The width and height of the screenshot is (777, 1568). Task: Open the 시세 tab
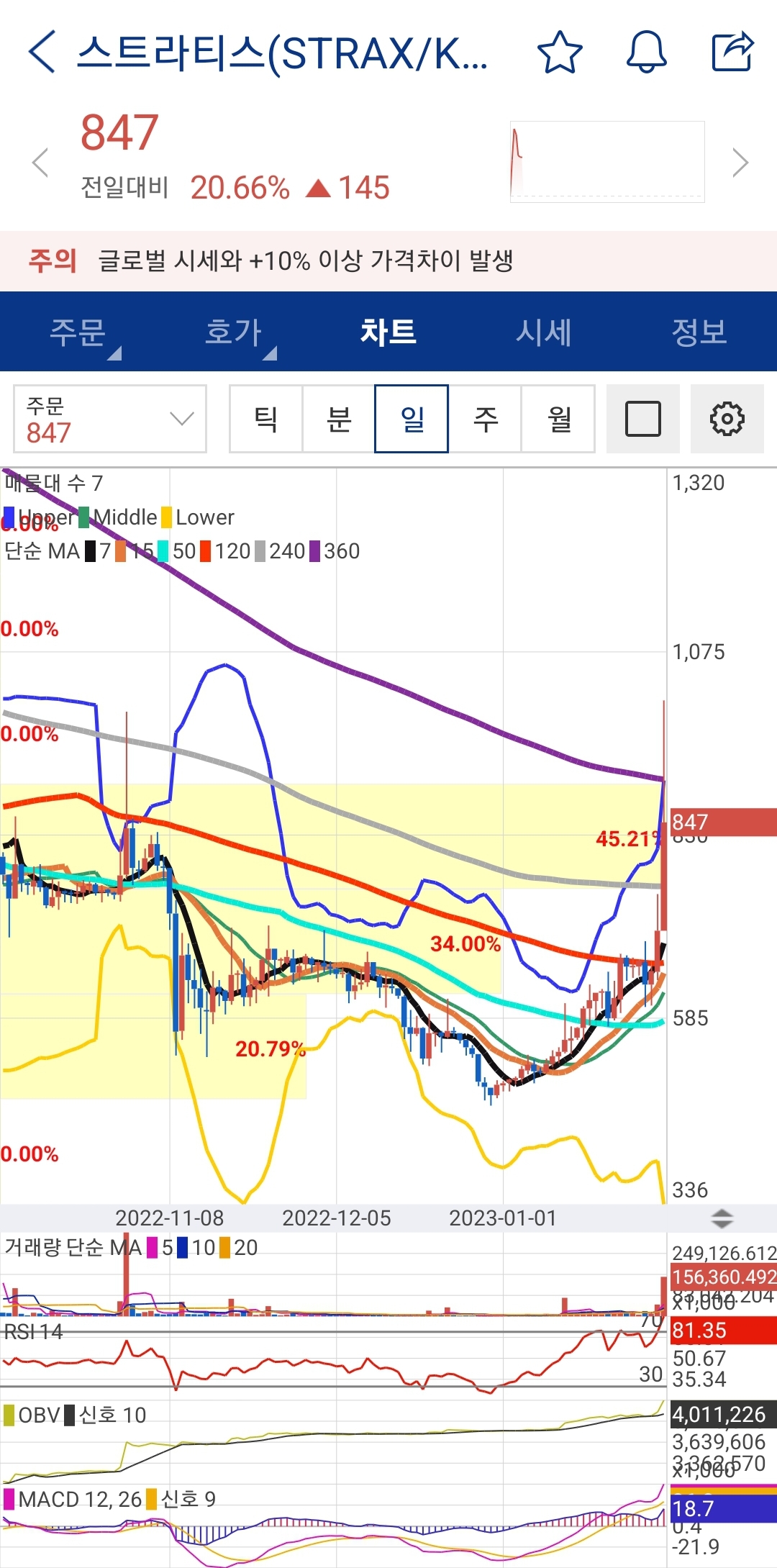tap(544, 332)
